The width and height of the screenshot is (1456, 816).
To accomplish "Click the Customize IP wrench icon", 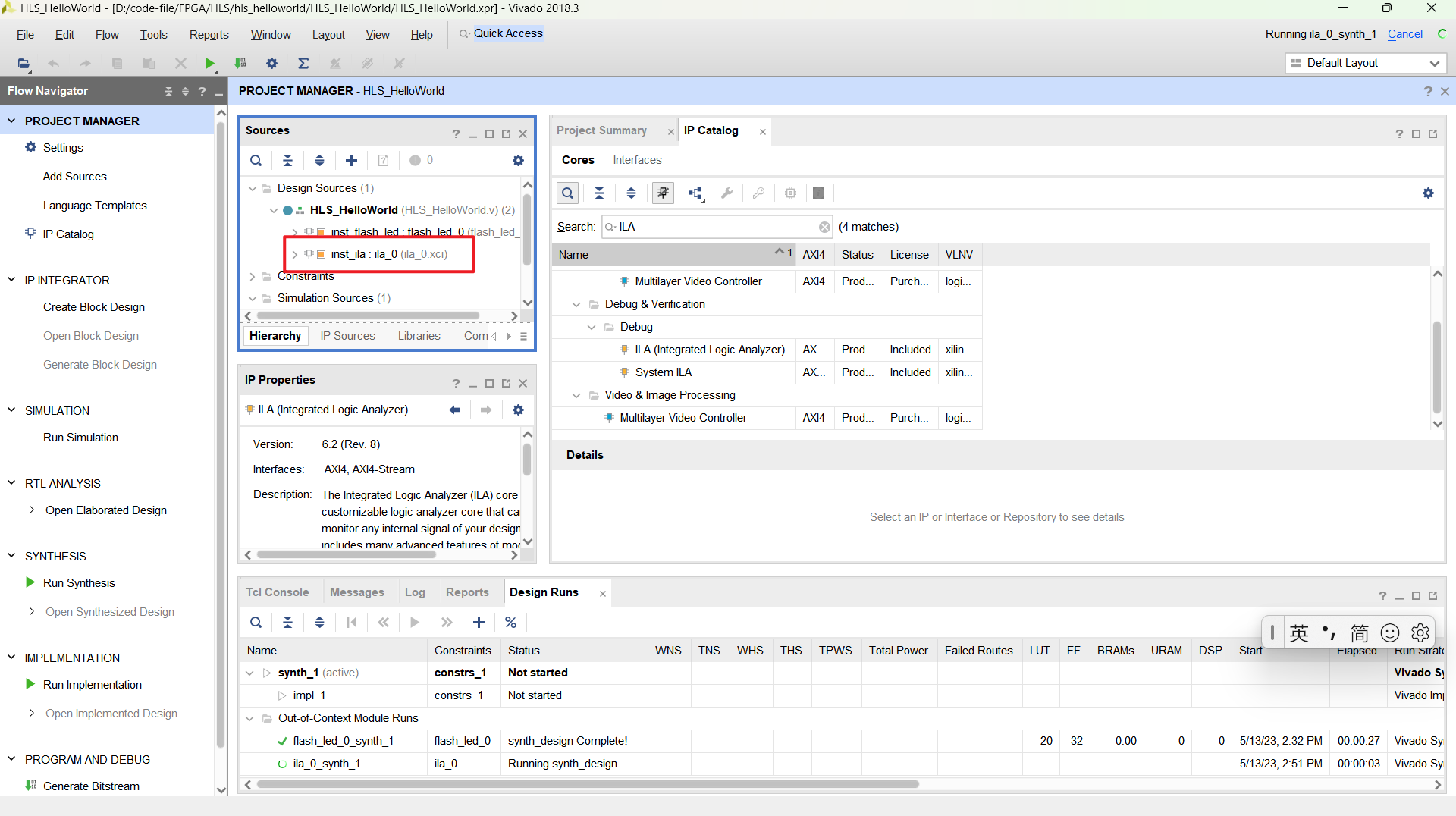I will 726,193.
